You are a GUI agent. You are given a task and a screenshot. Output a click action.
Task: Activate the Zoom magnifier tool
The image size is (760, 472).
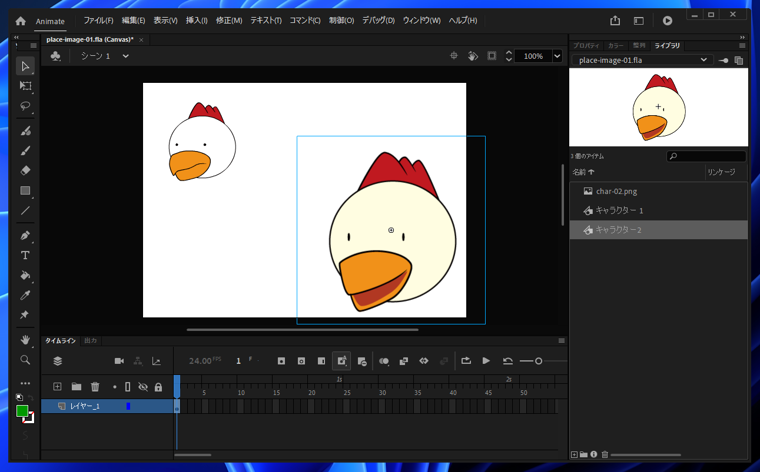[25, 360]
